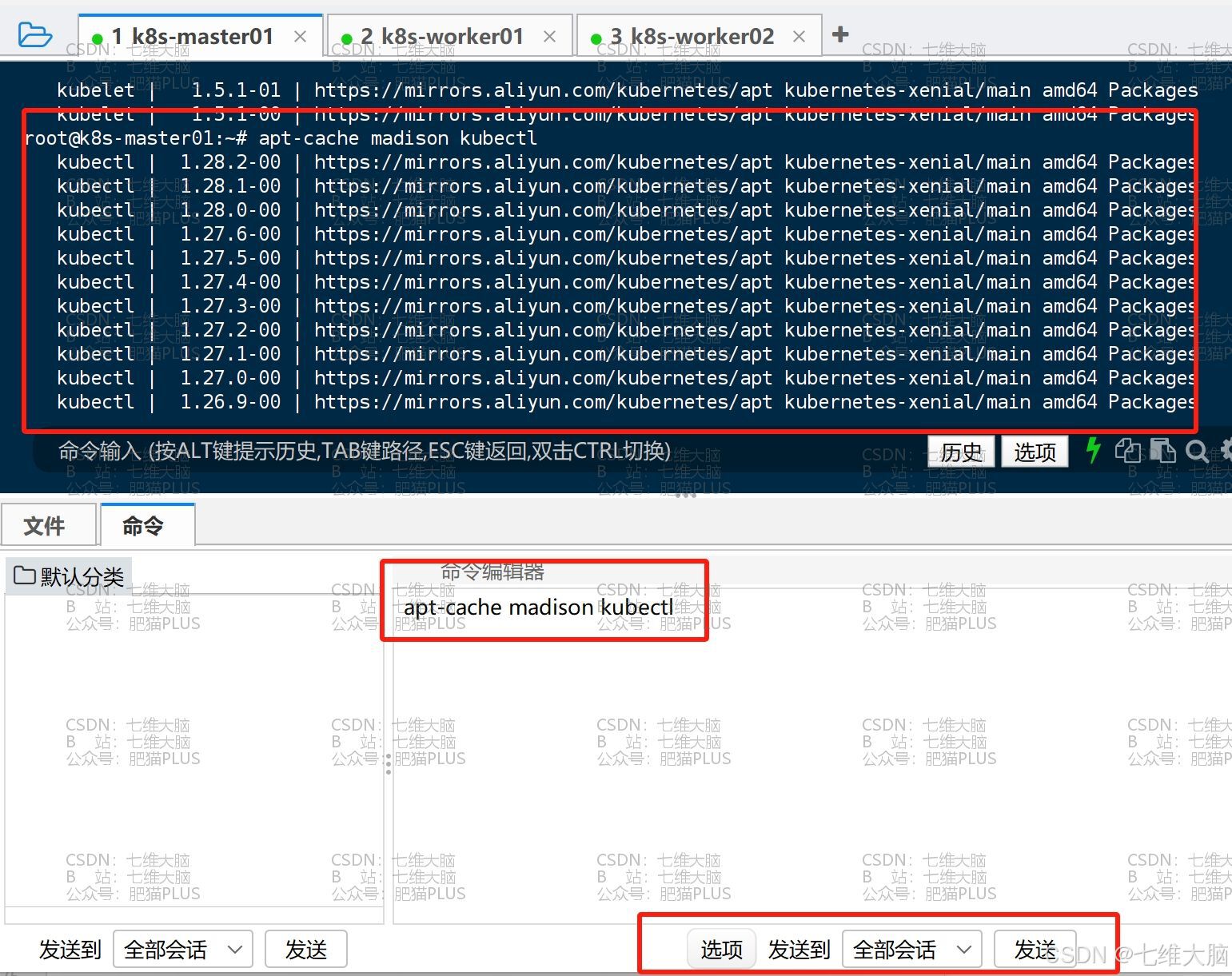Click terminal row 'kubectl | 1.28.0-00'
The width and height of the screenshot is (1232, 976).
pyautogui.click(x=627, y=210)
